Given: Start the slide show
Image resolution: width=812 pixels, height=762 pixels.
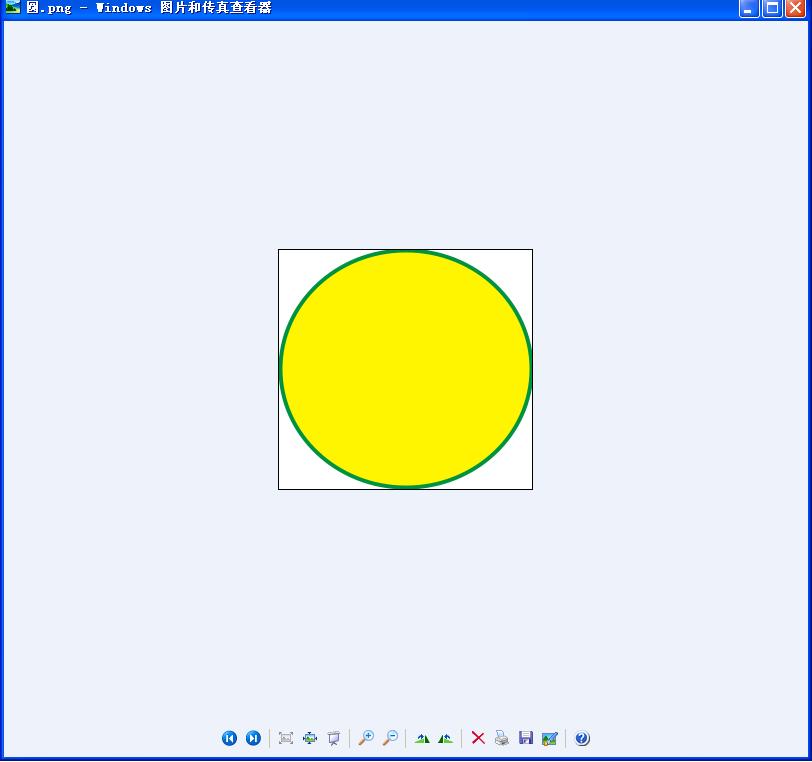Looking at the screenshot, I should (334, 738).
